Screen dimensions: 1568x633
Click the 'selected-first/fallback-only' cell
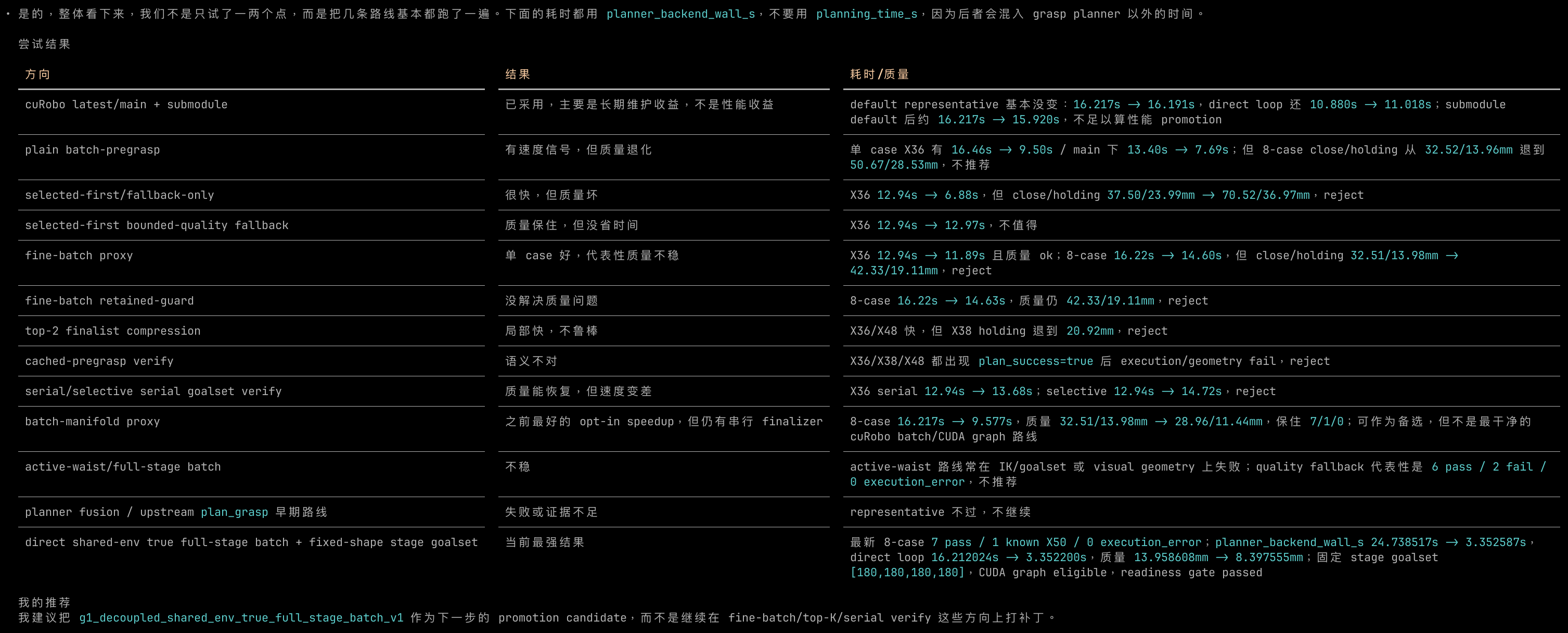tap(119, 195)
